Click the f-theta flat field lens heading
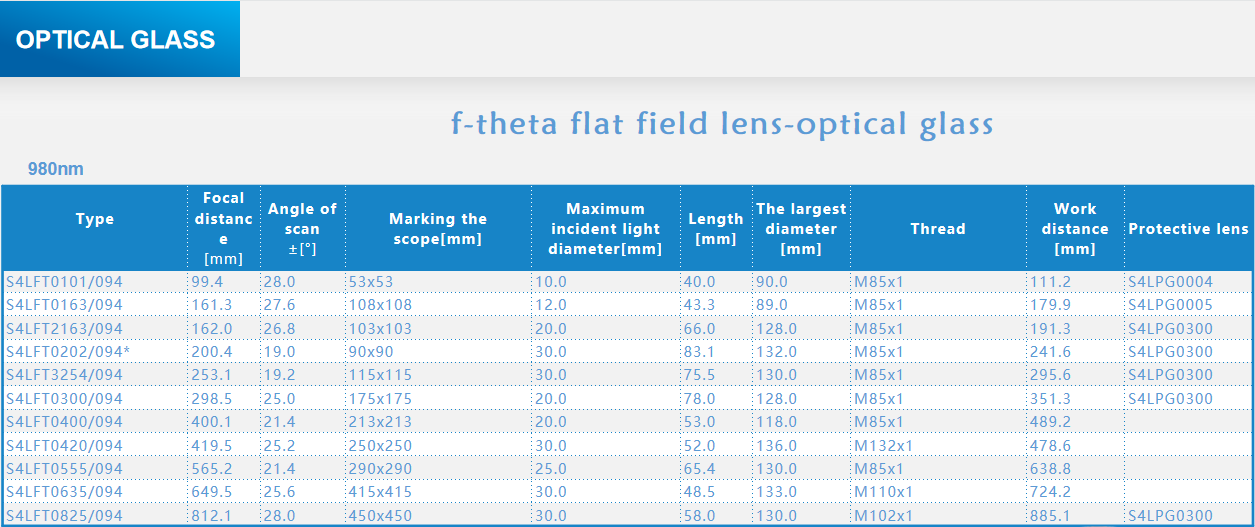This screenshot has height=527, width=1255. click(x=722, y=124)
